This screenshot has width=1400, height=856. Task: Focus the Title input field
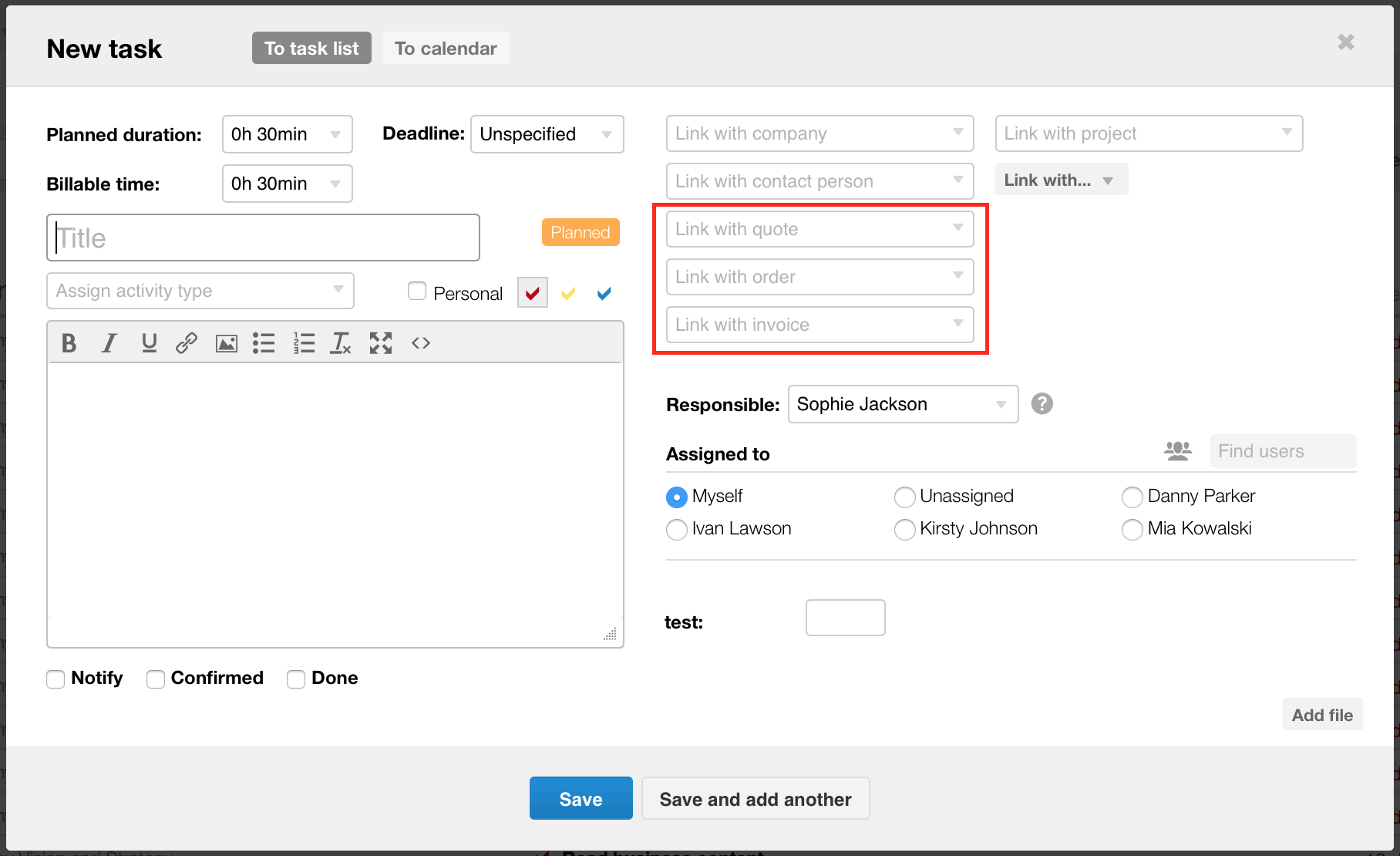coord(263,238)
